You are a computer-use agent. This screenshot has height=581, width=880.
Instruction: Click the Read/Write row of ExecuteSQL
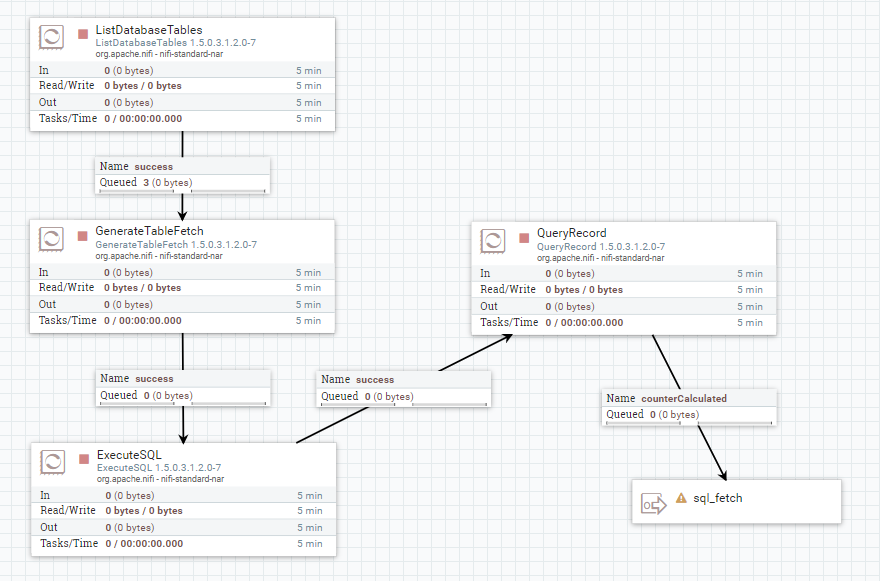pyautogui.click(x=184, y=510)
